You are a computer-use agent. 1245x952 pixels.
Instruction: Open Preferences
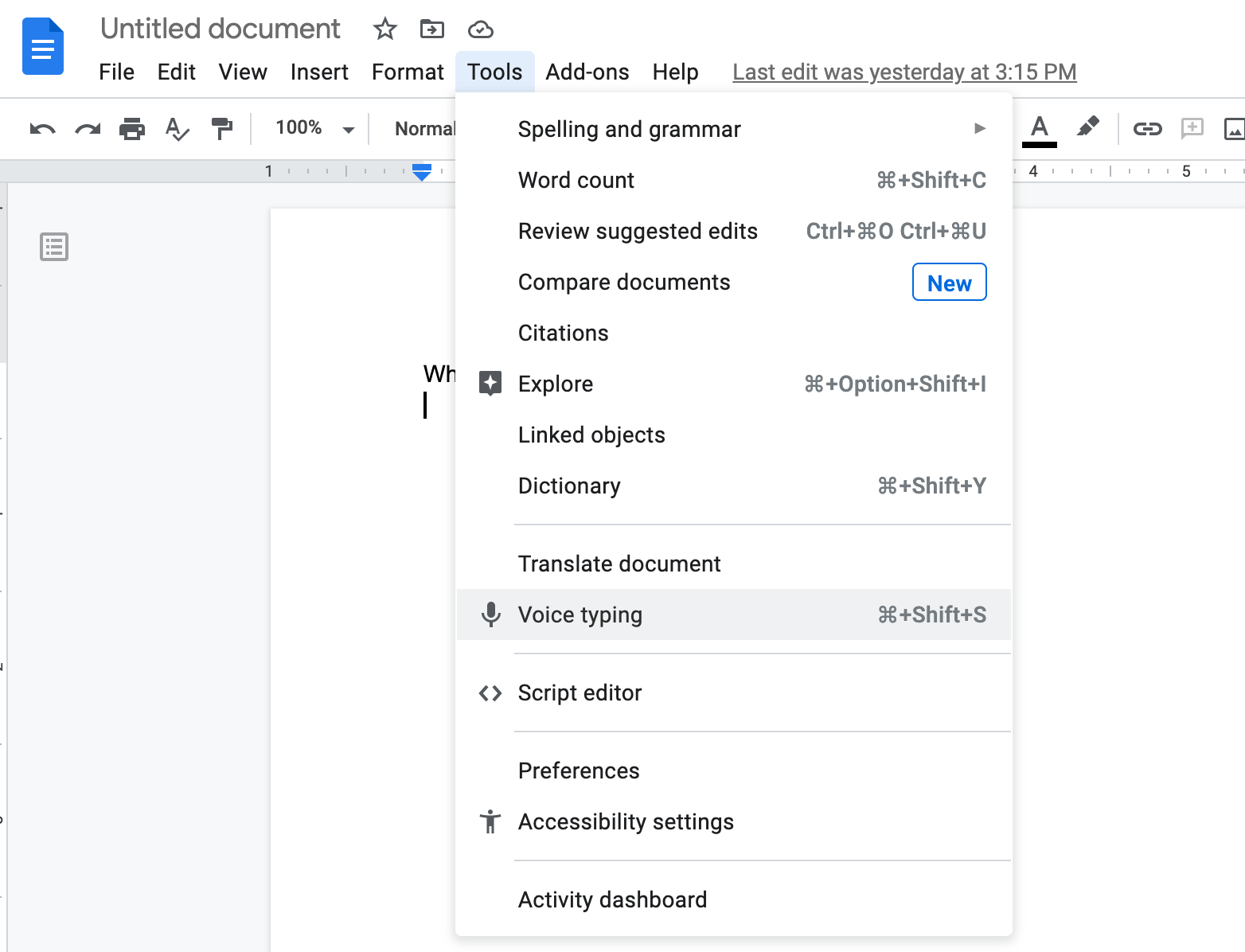(733, 771)
